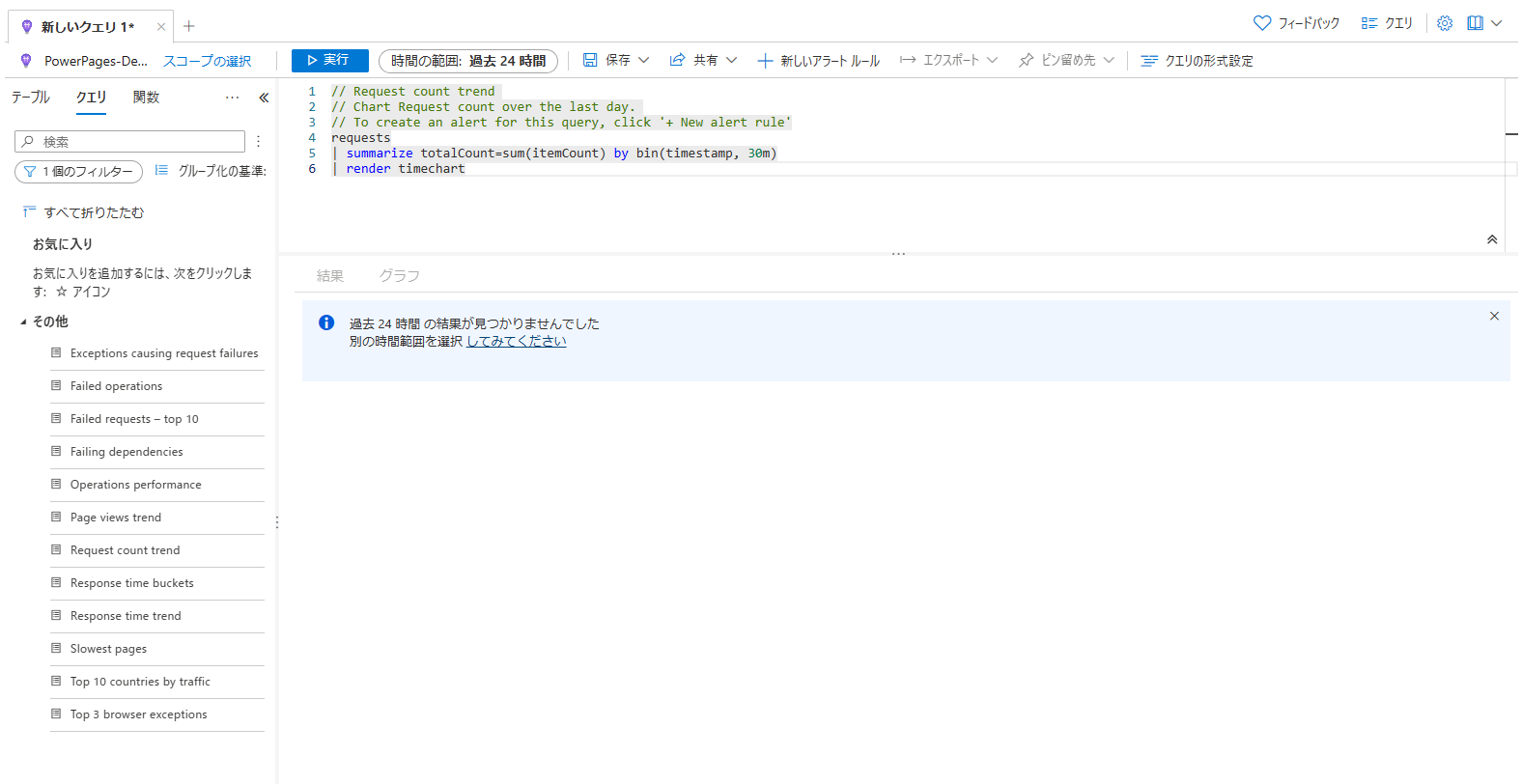Screen dimensions: 1522x784
Task: Click PowerPages-De... scope icon
Action: (26, 61)
